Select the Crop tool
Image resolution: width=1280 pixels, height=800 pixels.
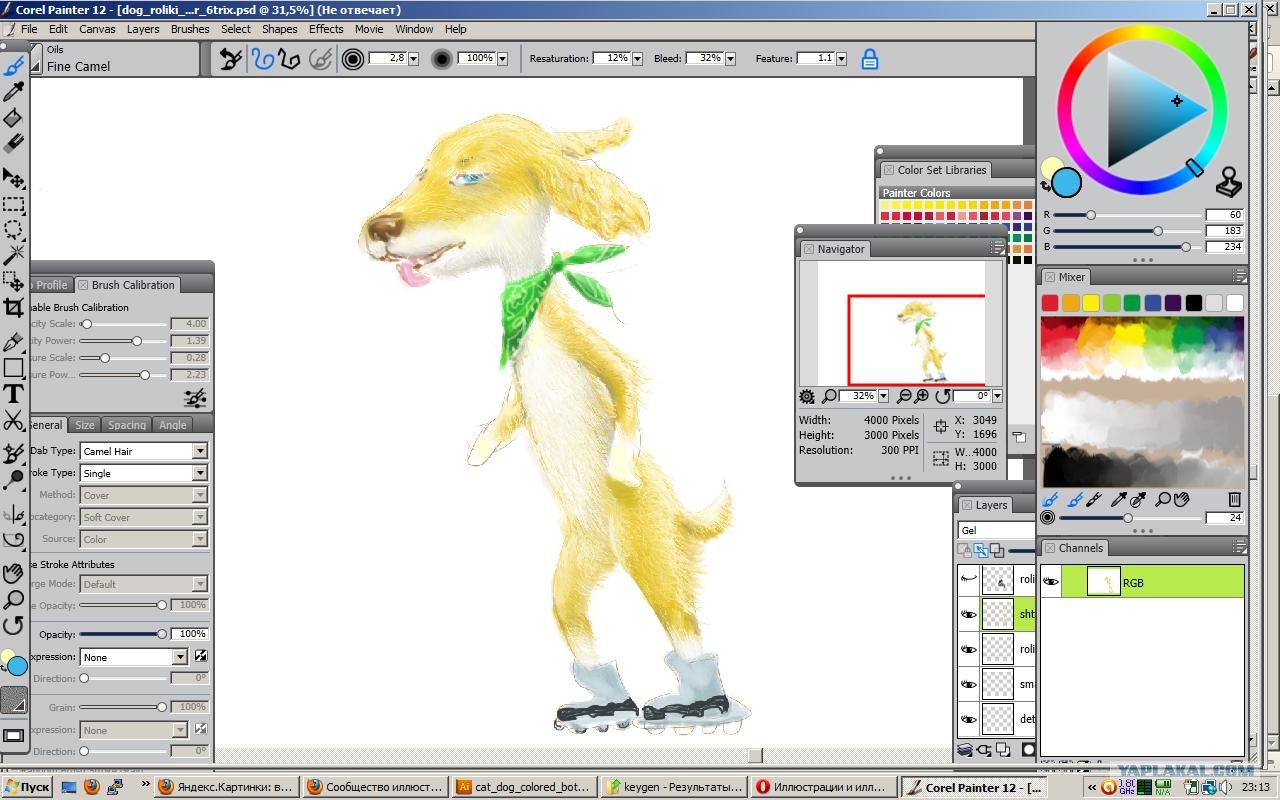coord(13,308)
